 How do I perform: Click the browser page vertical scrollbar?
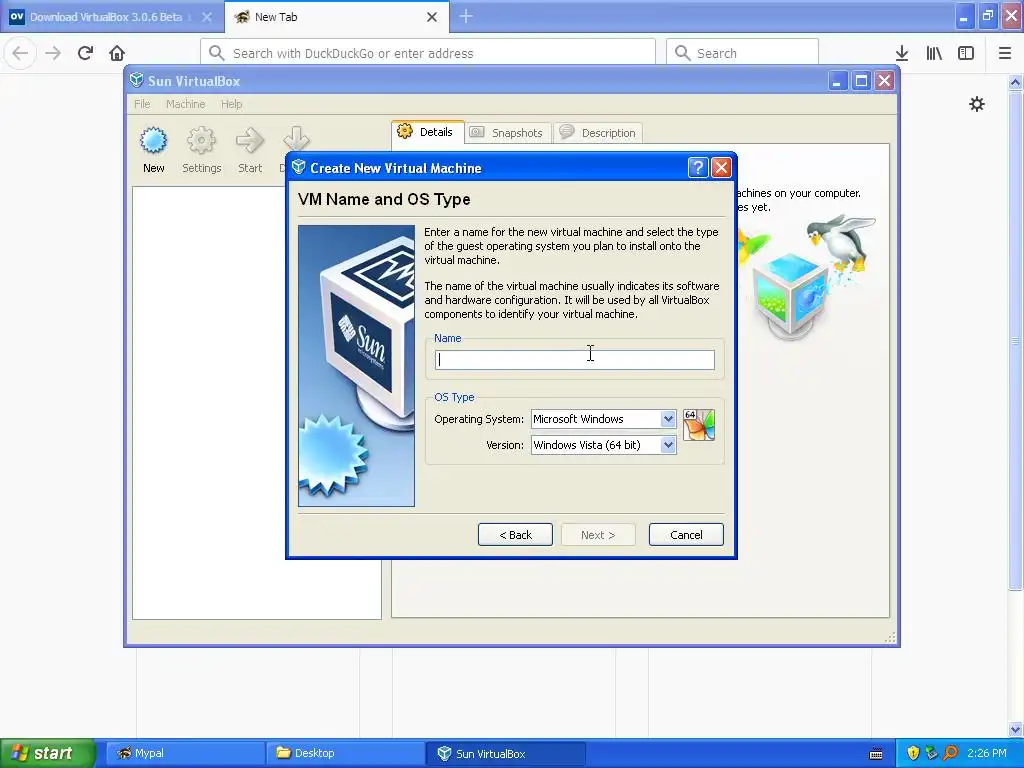[x=1016, y=340]
